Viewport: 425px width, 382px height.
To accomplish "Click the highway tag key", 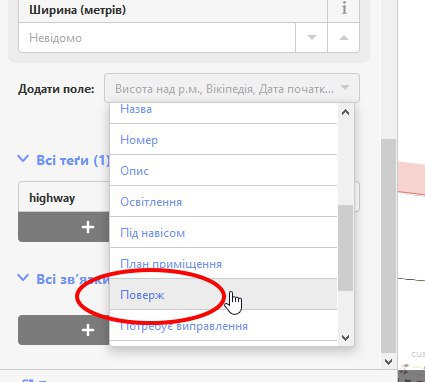I will tap(63, 198).
